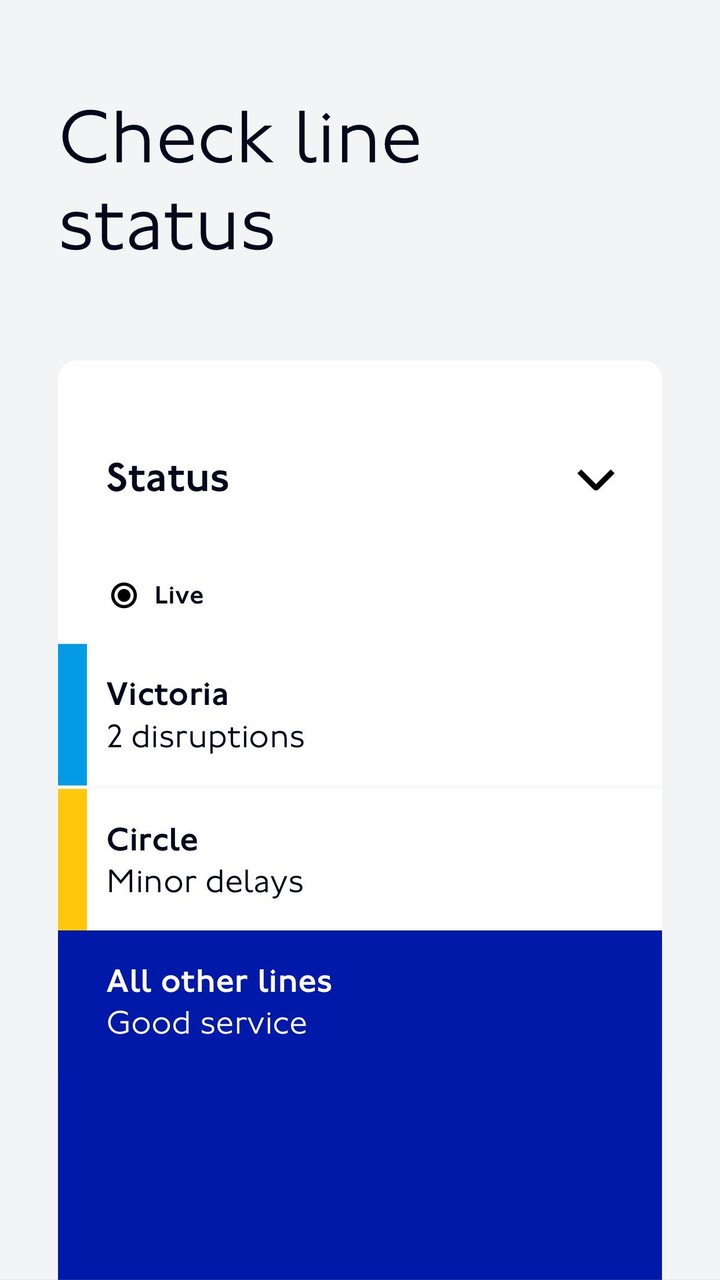View Circle's Minor delays text
This screenshot has height=1280, width=720.
[x=205, y=882]
